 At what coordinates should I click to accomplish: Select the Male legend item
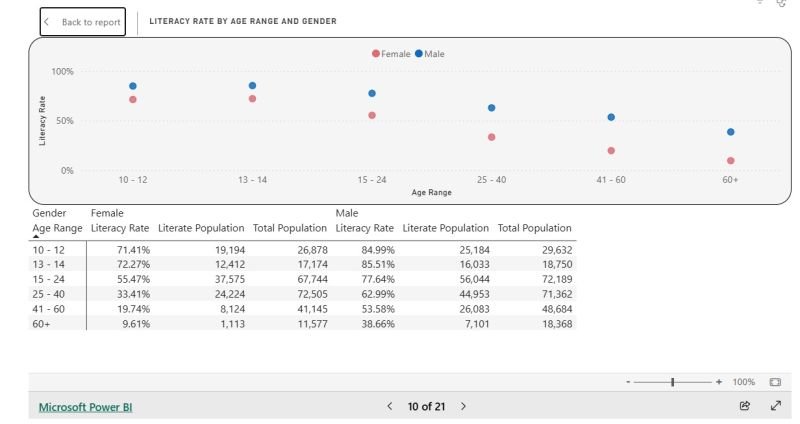[x=430, y=54]
